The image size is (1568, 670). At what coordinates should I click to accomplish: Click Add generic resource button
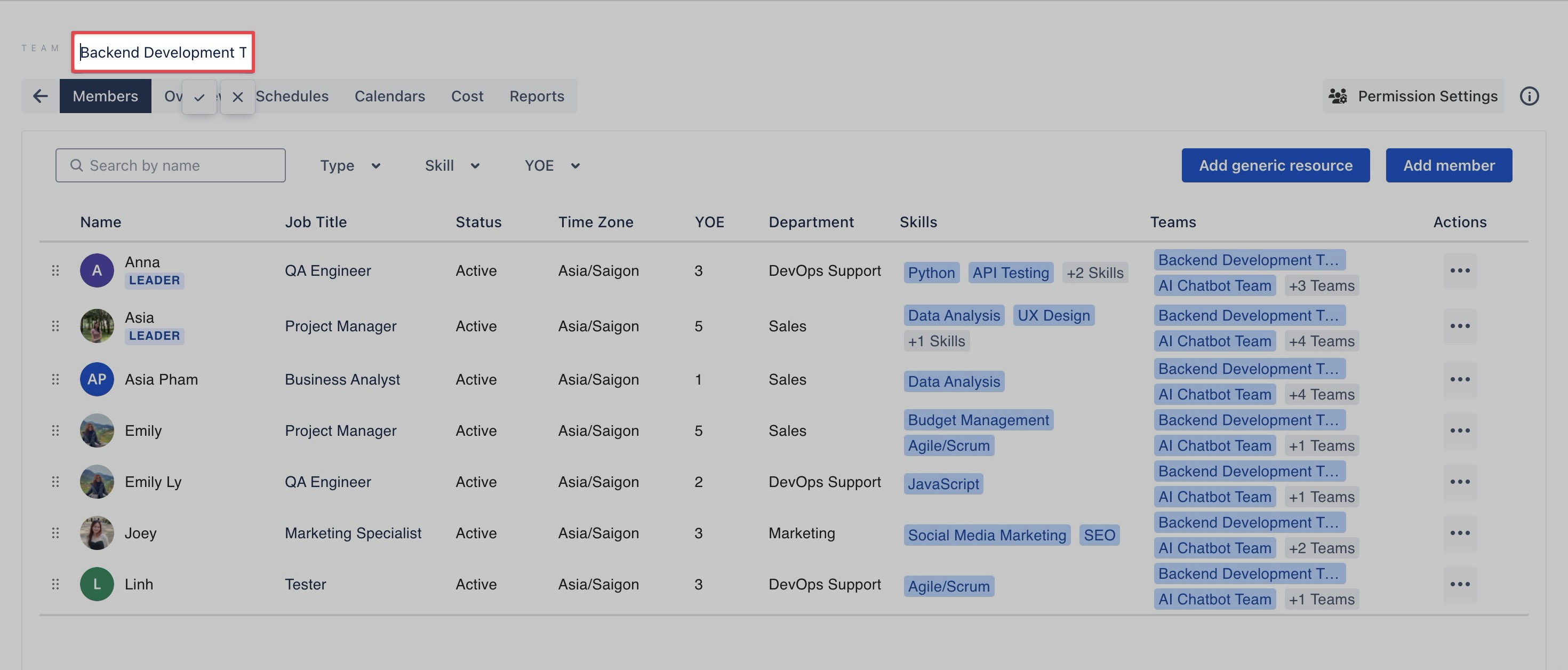pos(1275,166)
